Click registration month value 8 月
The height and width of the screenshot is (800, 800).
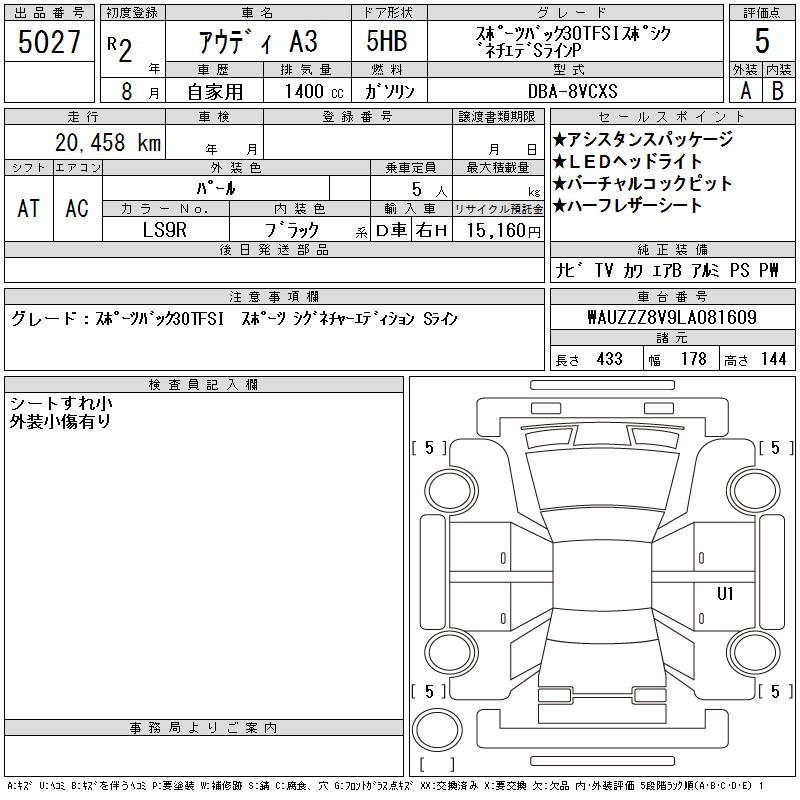click(x=140, y=91)
